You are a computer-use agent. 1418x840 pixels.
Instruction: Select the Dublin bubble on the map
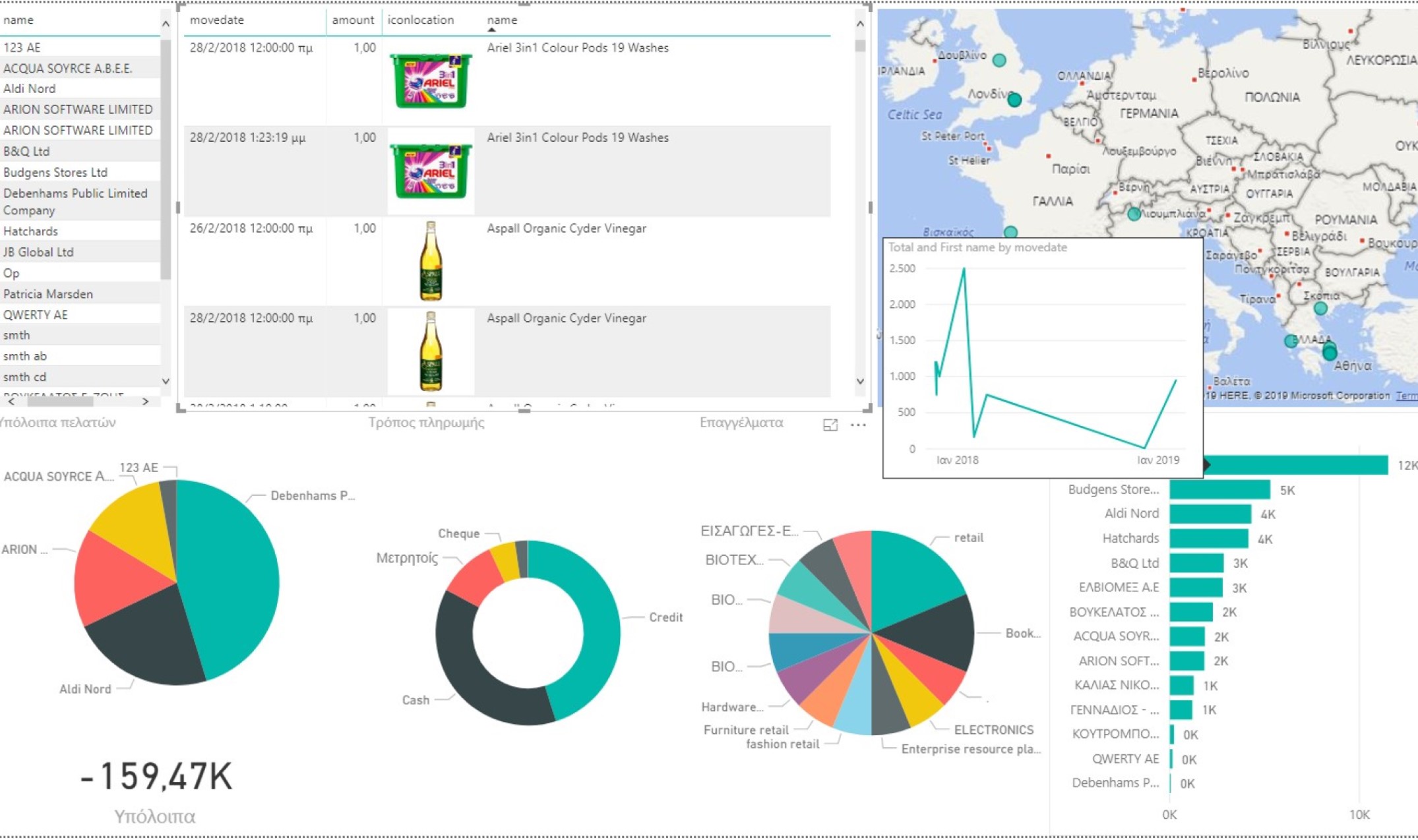coord(999,61)
